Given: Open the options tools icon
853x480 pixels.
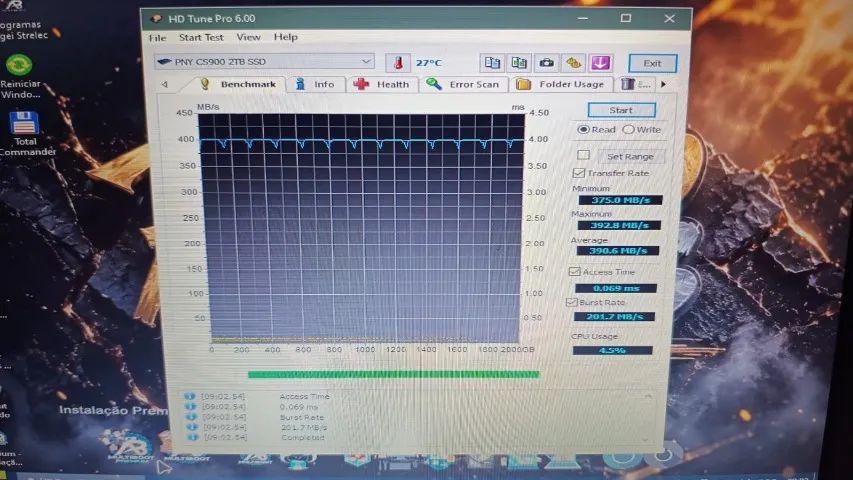Looking at the screenshot, I should coord(573,63).
